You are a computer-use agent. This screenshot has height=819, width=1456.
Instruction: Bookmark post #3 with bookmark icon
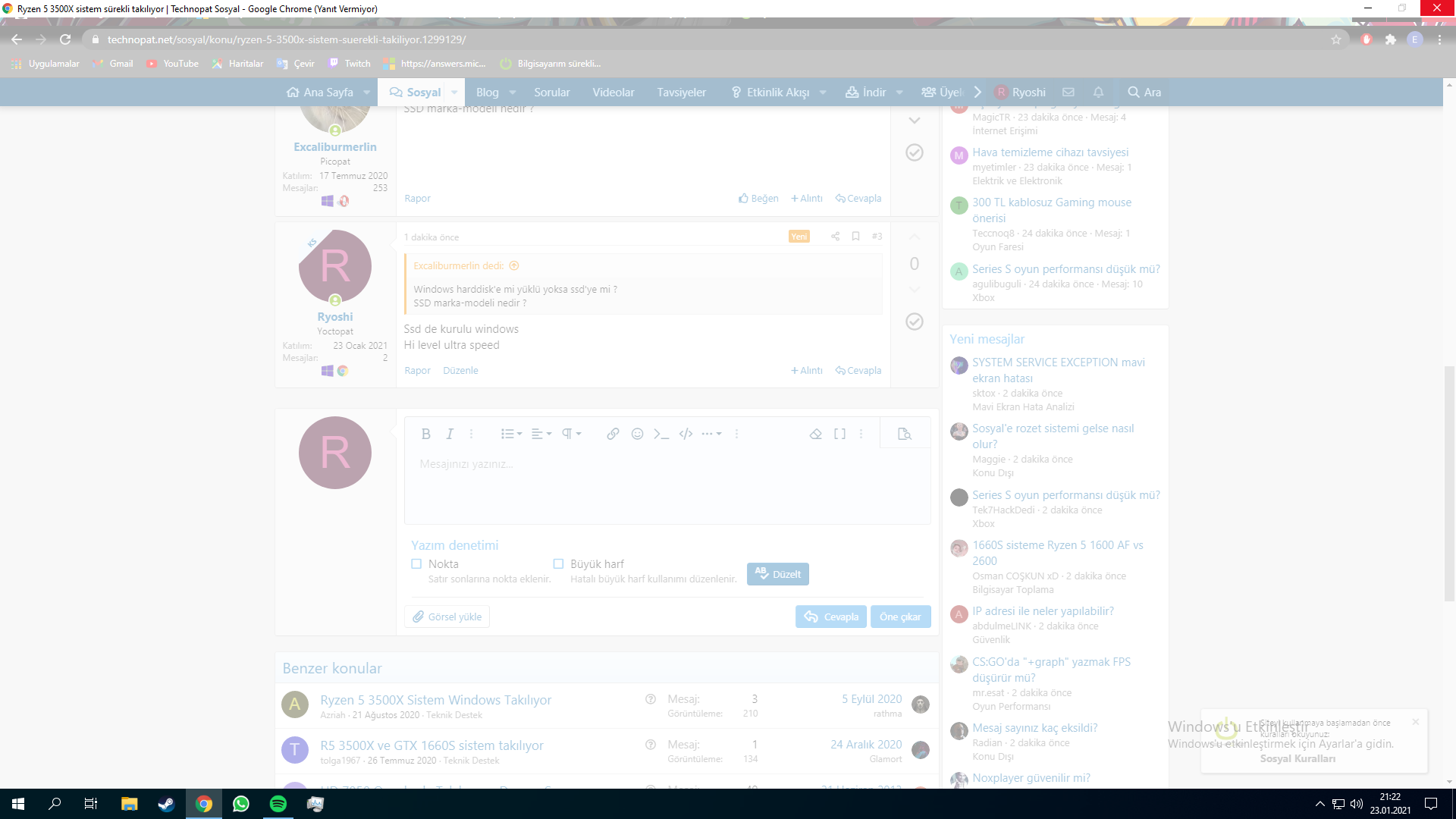(855, 237)
